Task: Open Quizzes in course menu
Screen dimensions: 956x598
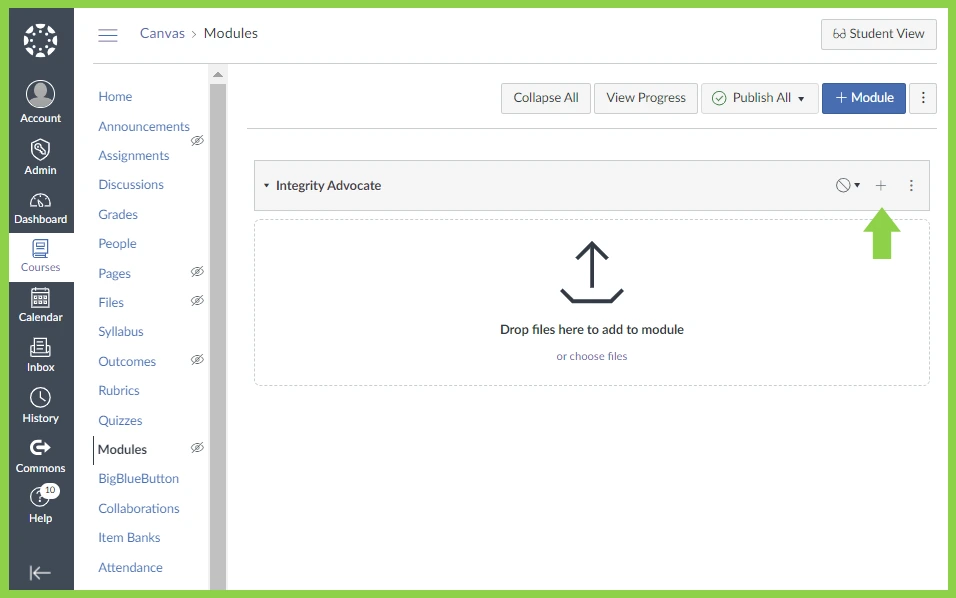Action: tap(120, 421)
